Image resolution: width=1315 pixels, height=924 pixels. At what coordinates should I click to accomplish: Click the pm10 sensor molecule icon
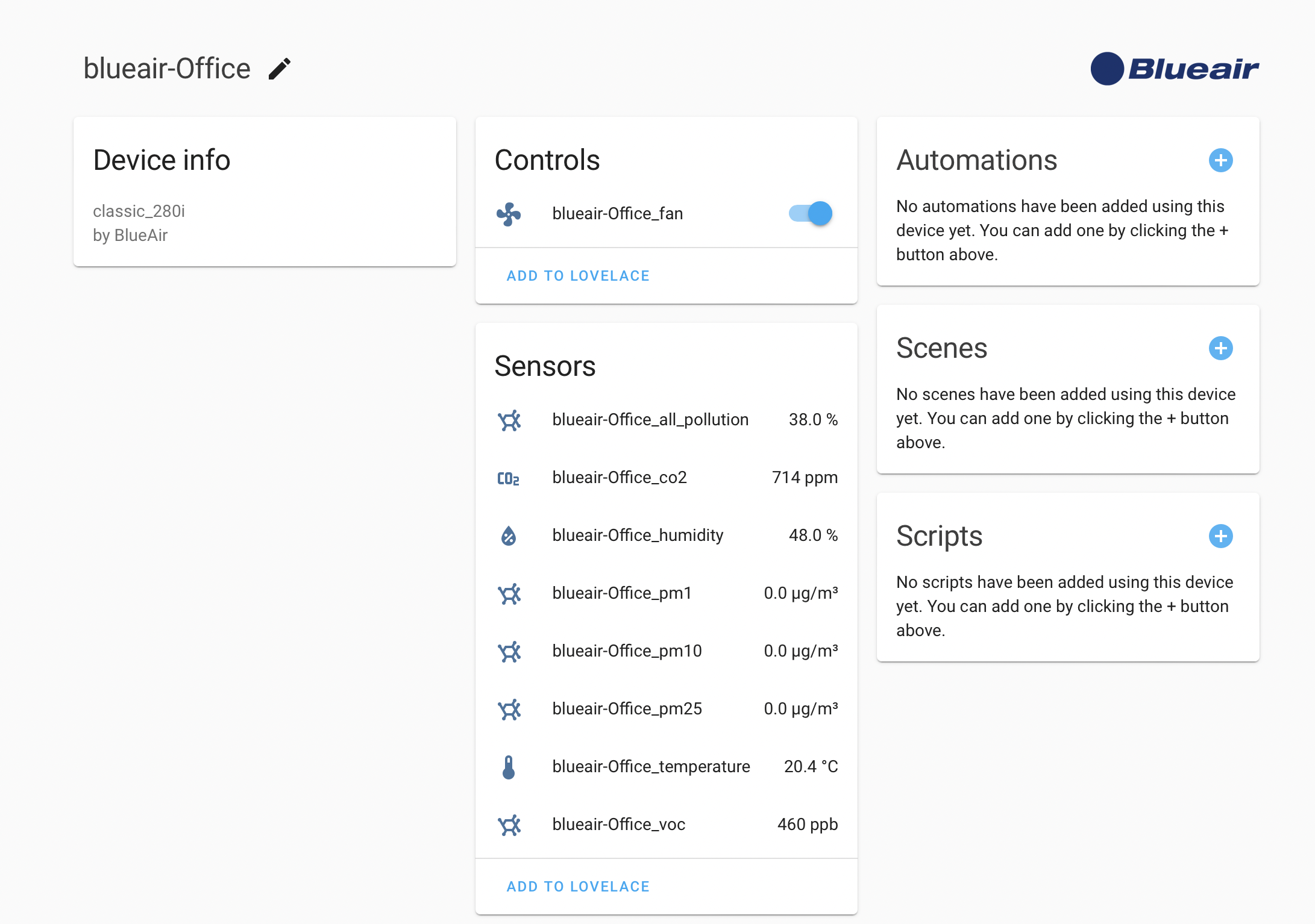click(509, 651)
